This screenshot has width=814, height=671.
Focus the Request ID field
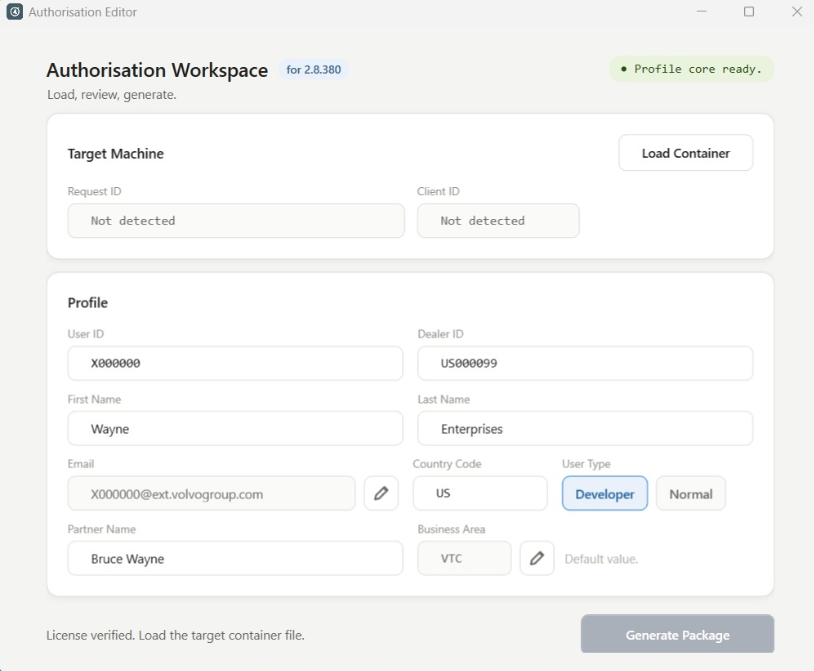click(x=236, y=221)
